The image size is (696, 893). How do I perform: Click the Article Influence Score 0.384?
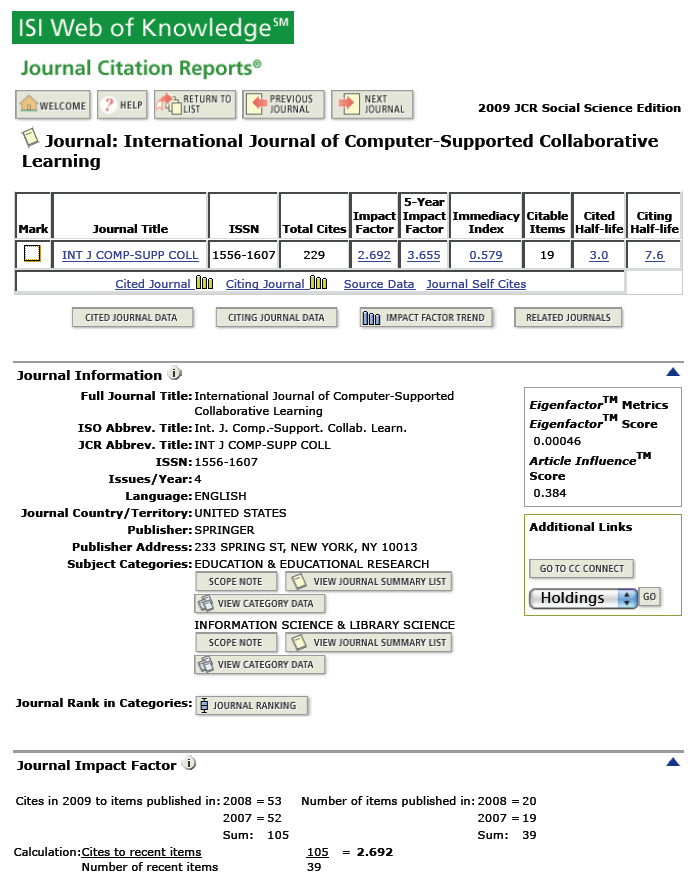pos(550,493)
